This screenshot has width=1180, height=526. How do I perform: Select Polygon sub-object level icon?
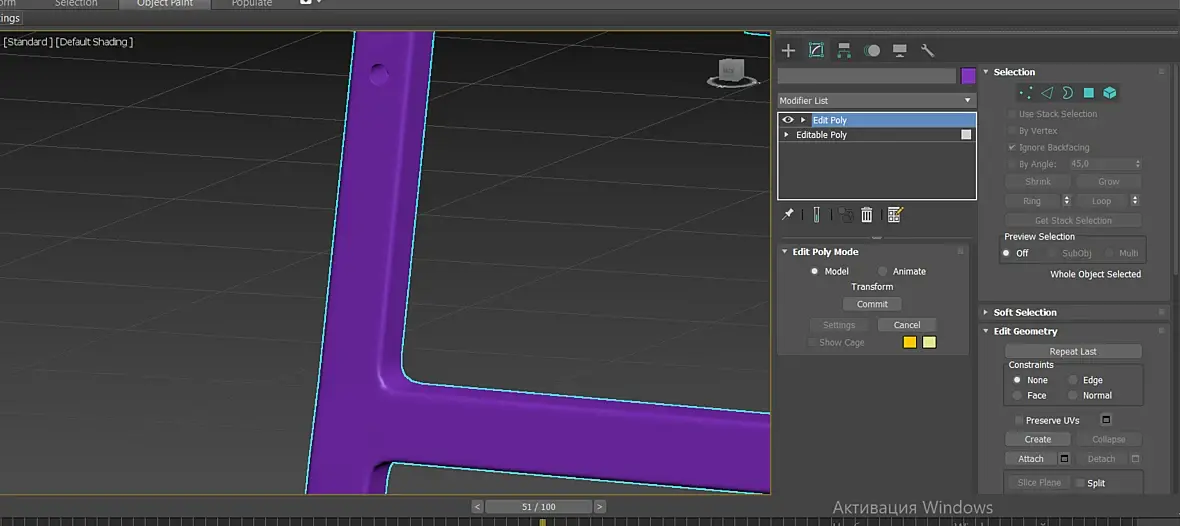pyautogui.click(x=1089, y=93)
